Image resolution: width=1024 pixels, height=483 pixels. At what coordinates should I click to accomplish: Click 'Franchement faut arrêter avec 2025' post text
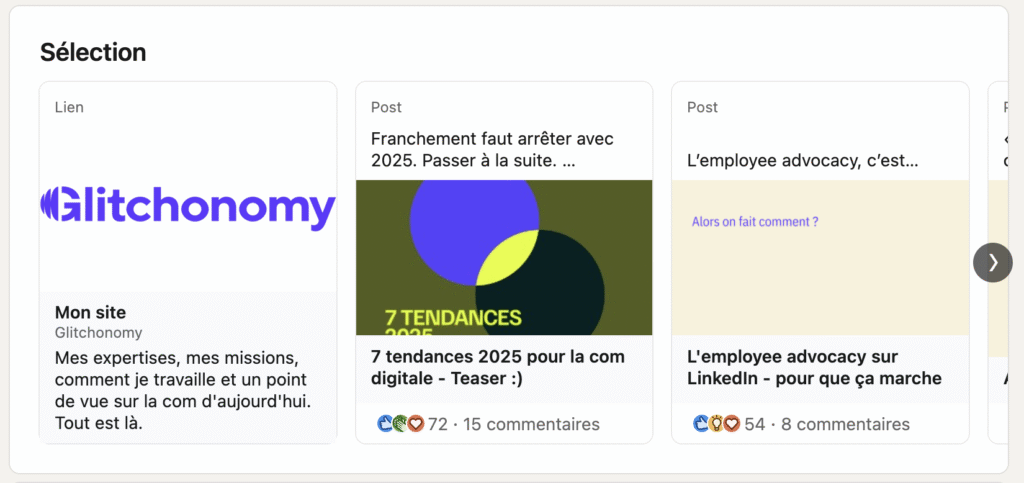(492, 149)
